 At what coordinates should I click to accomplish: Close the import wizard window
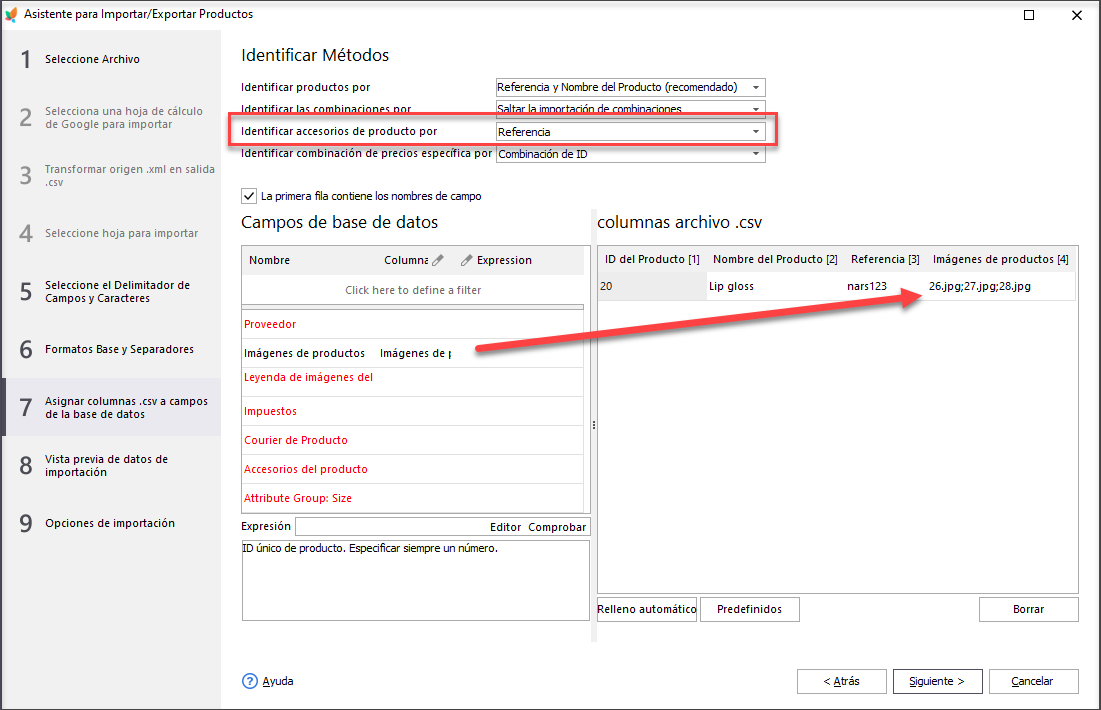pos(1076,15)
